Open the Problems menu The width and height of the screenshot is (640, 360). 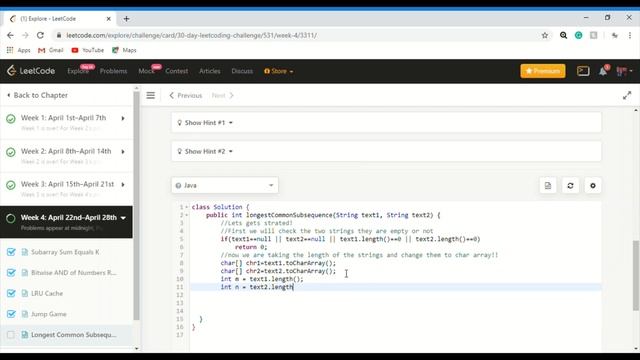click(x=113, y=71)
